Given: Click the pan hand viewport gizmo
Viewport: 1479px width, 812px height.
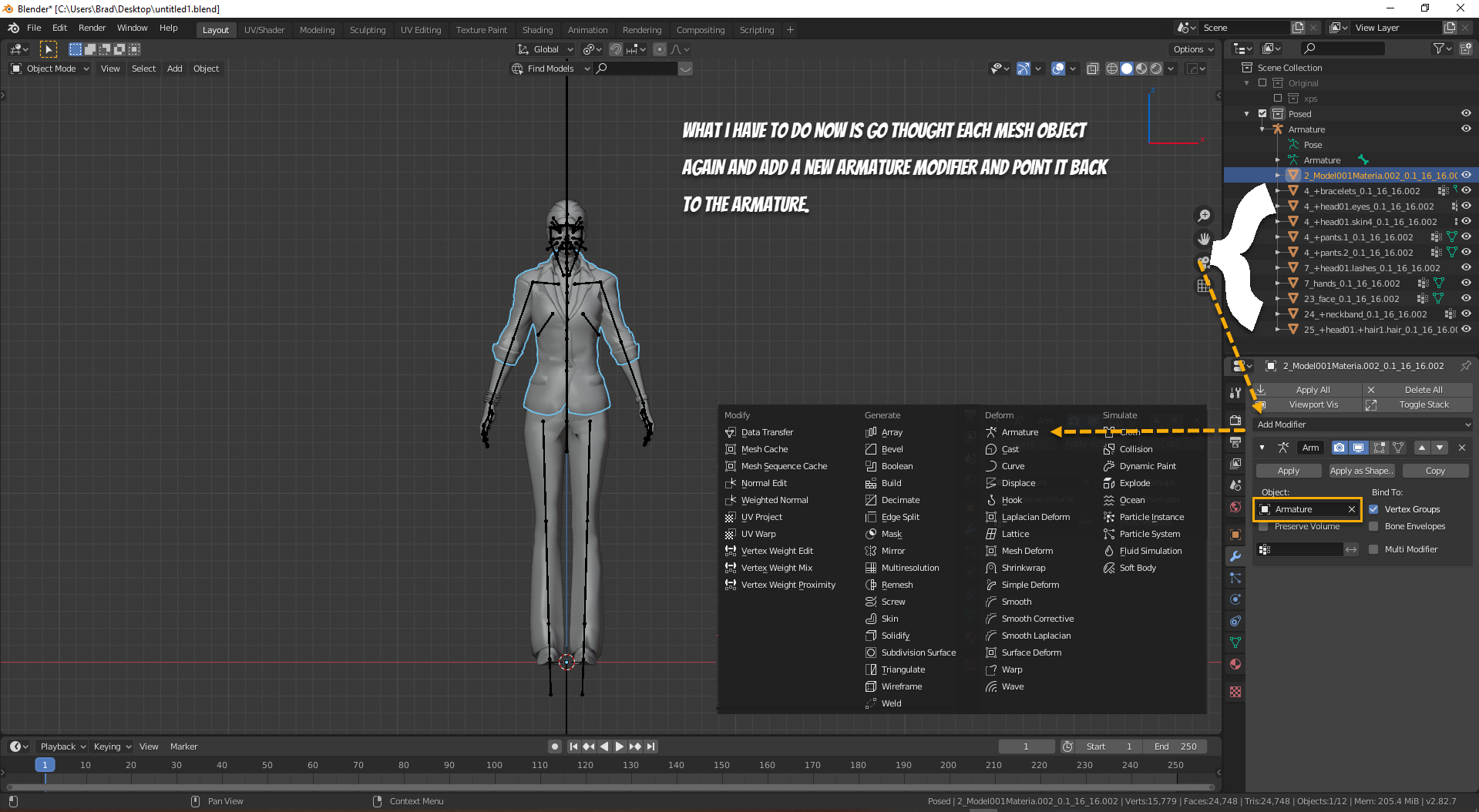Looking at the screenshot, I should (1203, 239).
